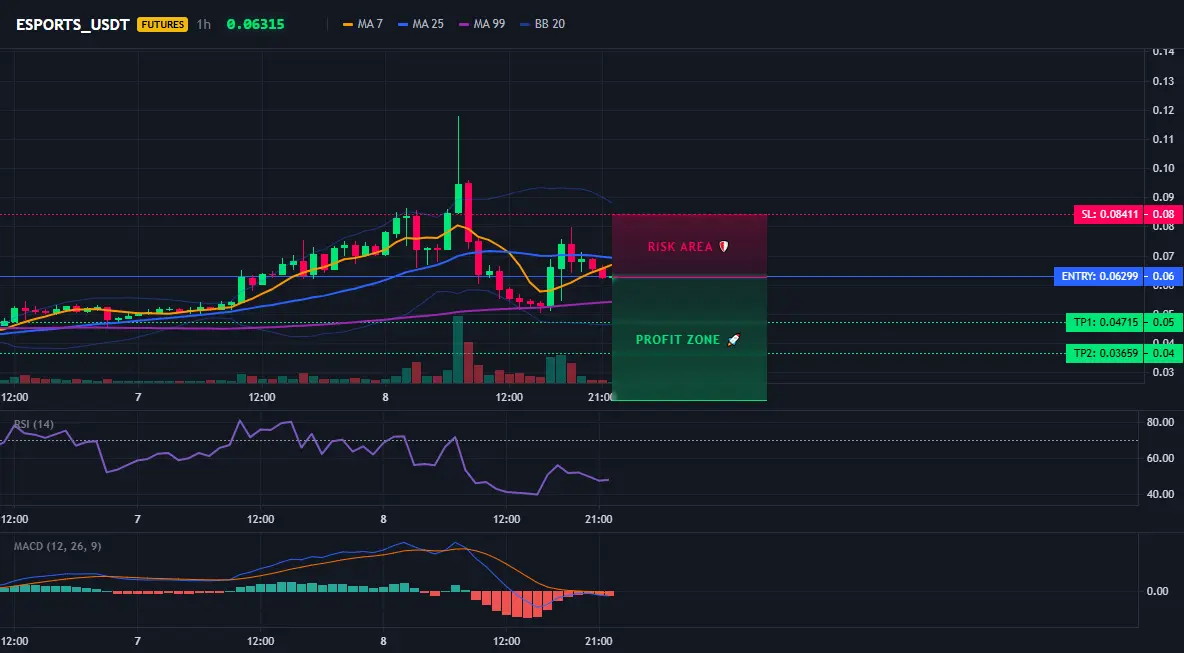Toggle the BB 20 legend item
Screen dimensions: 1184x653
[x=542, y=24]
